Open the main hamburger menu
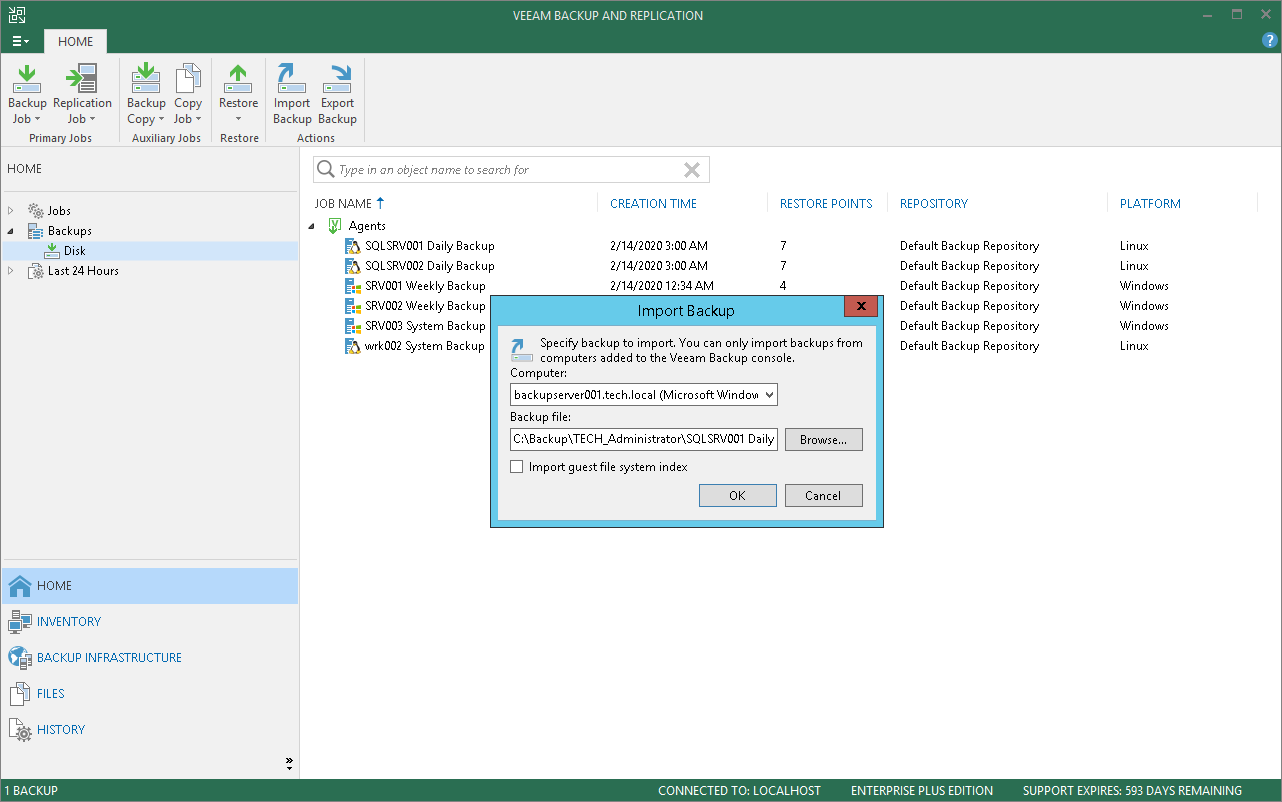The image size is (1282, 802). pyautogui.click(x=20, y=41)
